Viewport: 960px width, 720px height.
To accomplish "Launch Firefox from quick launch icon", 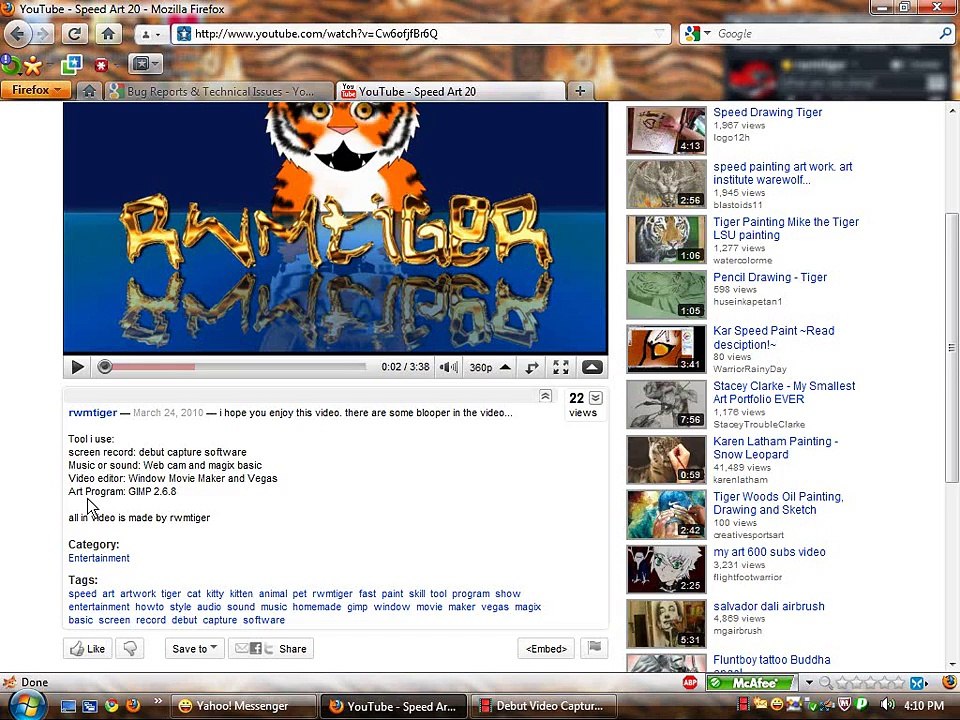I will coord(132,706).
